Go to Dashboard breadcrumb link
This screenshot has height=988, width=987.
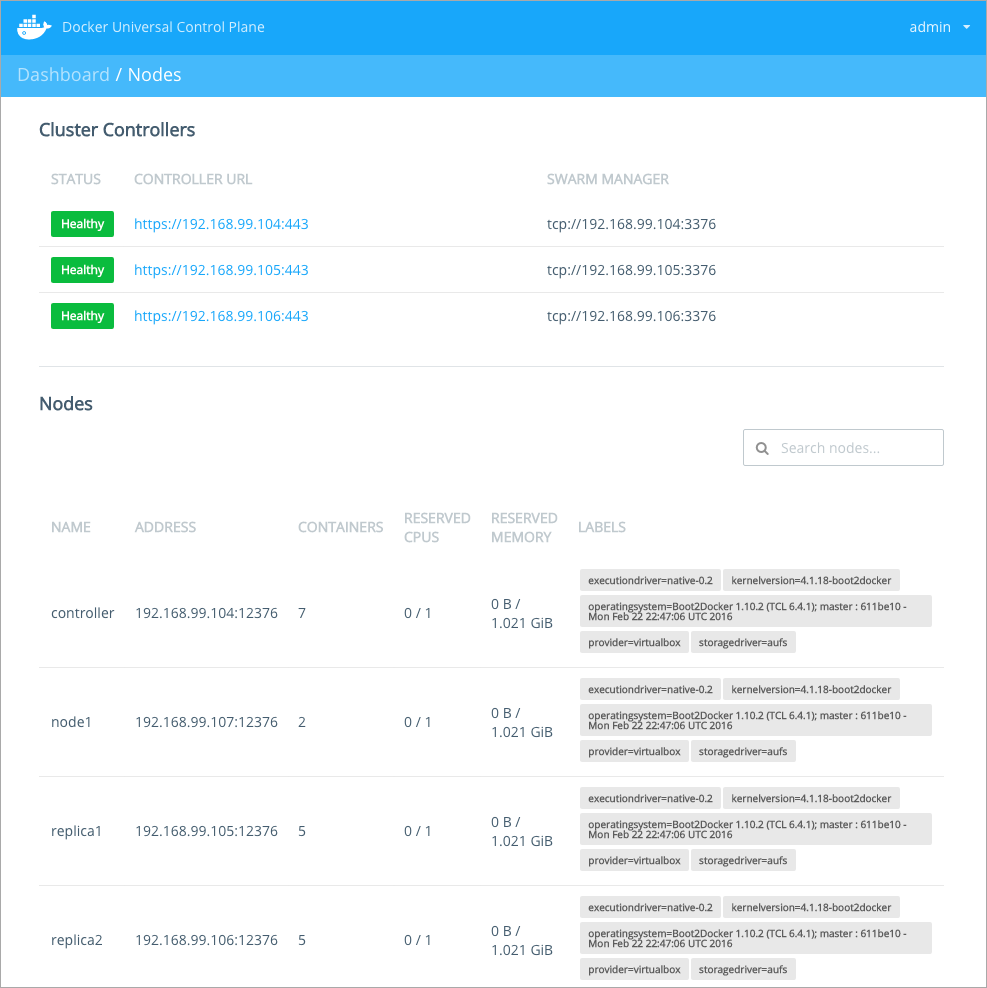63,75
